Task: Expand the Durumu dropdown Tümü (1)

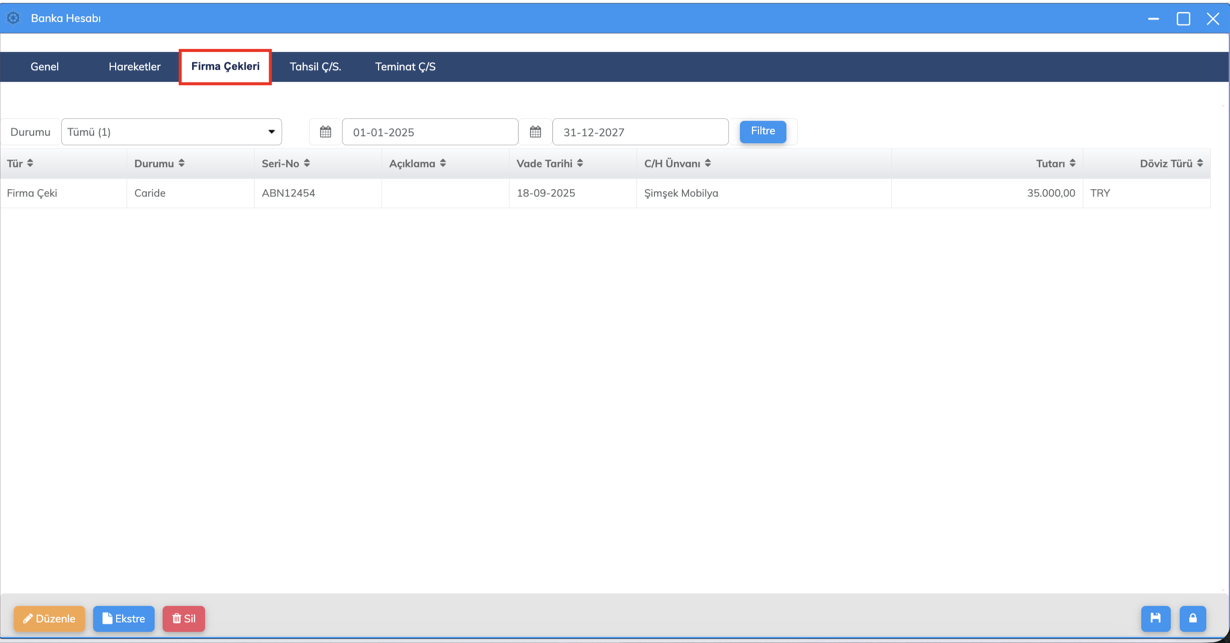Action: click(x=171, y=132)
